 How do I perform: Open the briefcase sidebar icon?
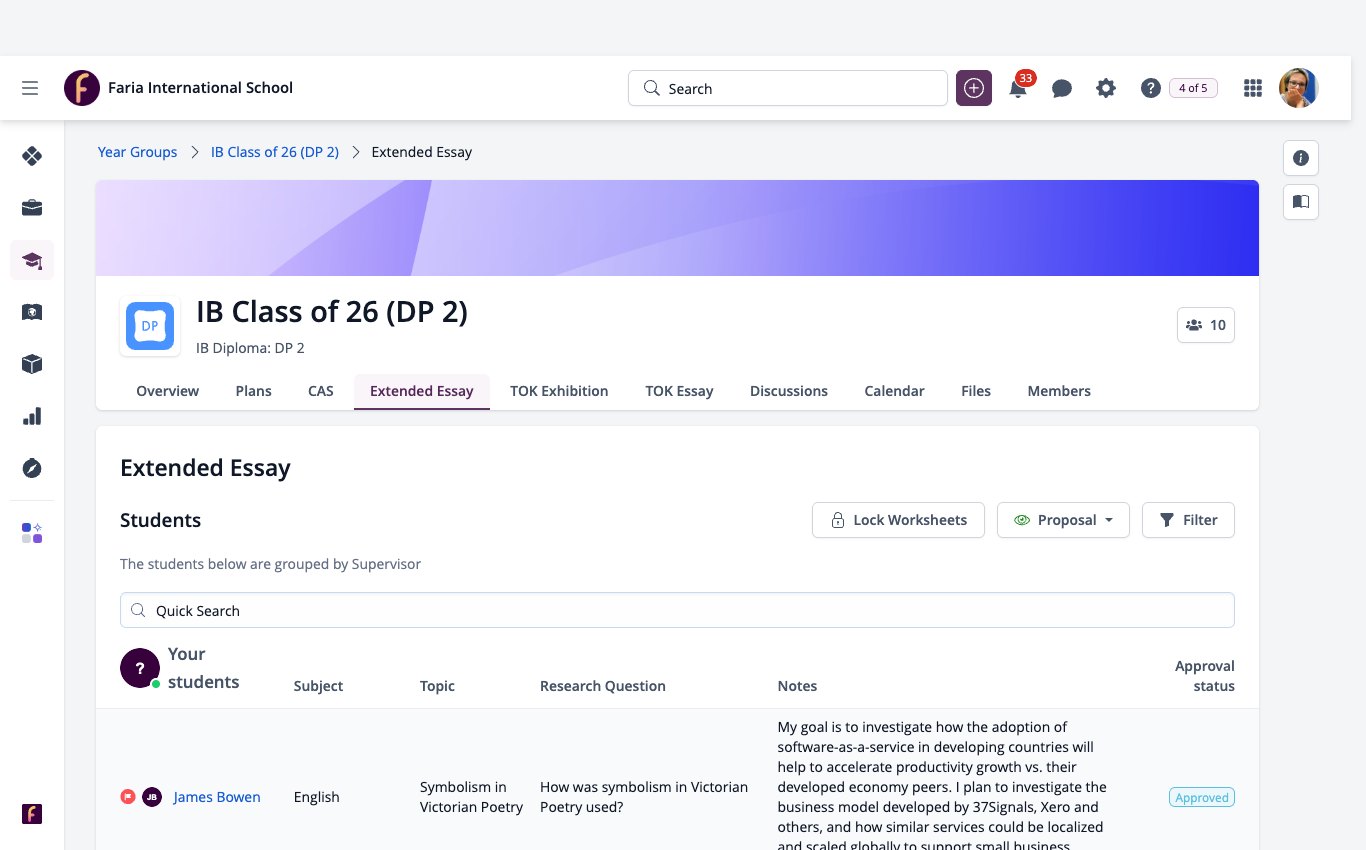click(x=32, y=208)
